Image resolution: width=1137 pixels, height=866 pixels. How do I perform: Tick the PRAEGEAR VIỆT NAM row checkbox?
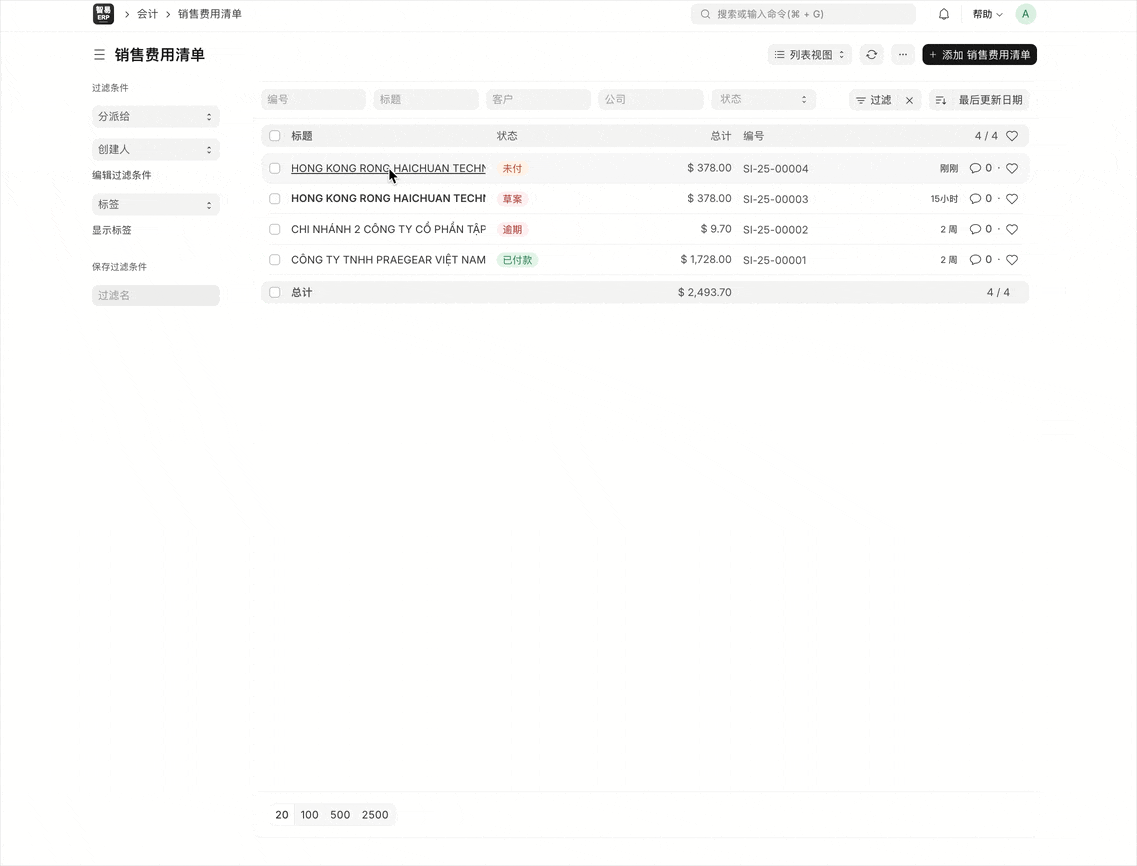coord(275,260)
